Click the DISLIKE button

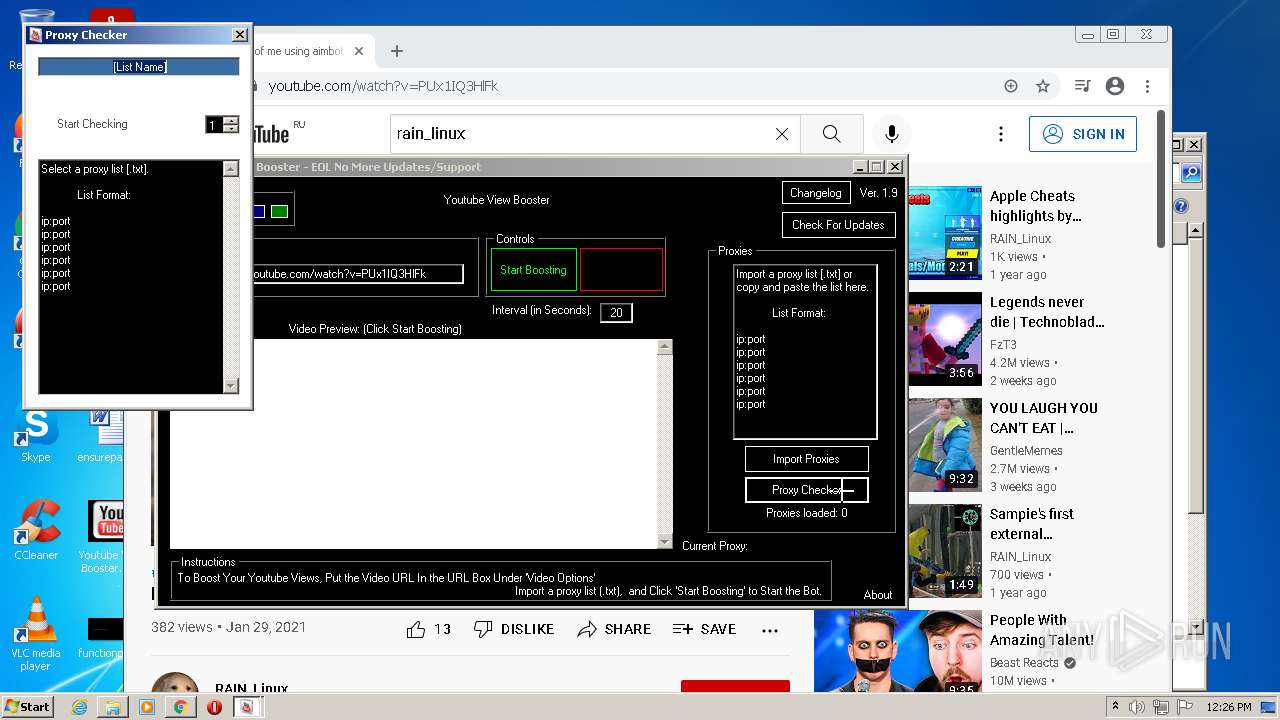[x=514, y=629]
